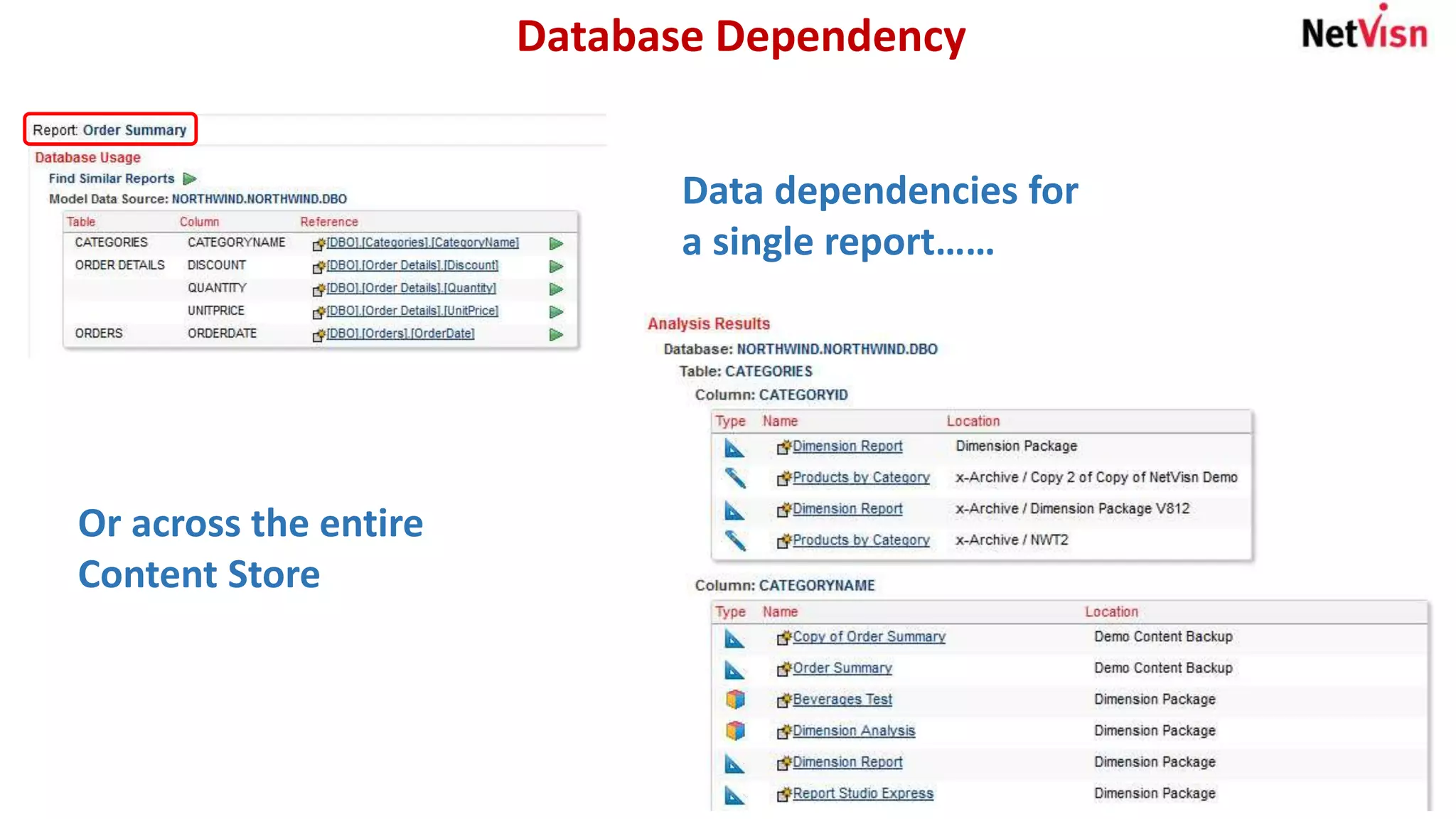Click query icon beside x-Archive / NWT2 Products by Category
This screenshot has height=819, width=1456.
pos(735,541)
